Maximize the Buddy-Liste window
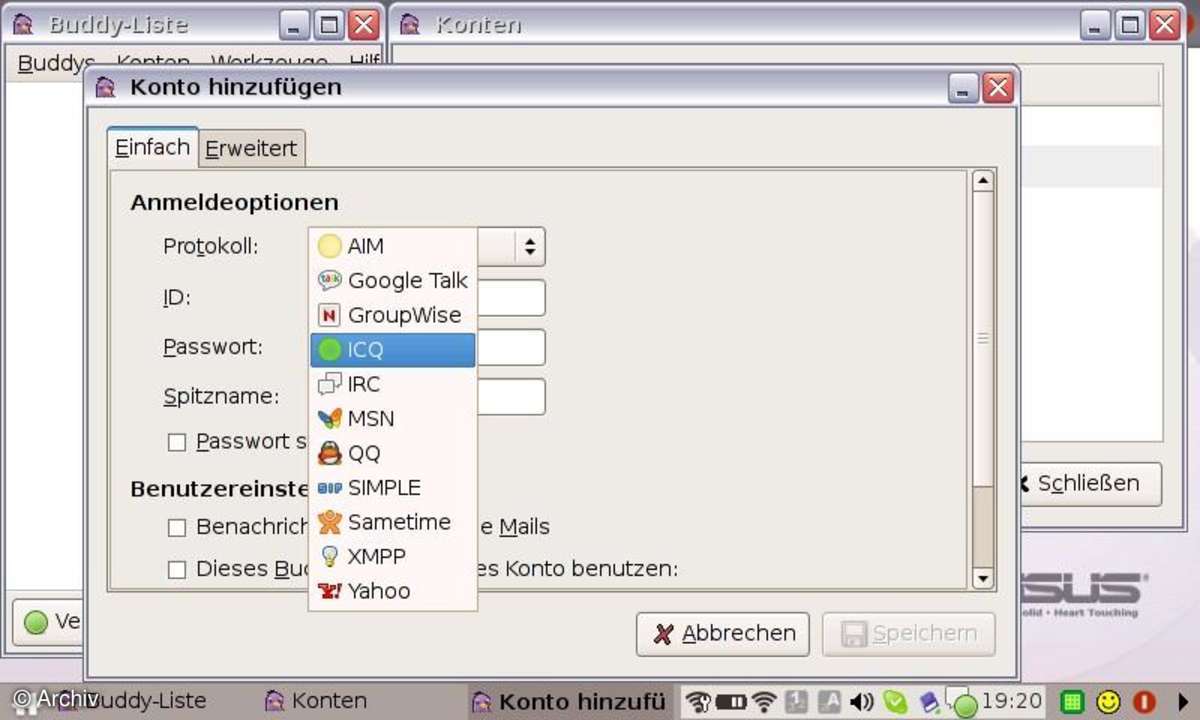Image resolution: width=1200 pixels, height=720 pixels. pos(327,25)
